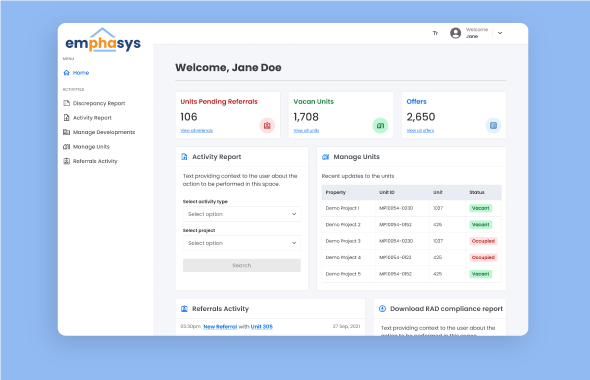The image size is (590, 380).
Task: Click the Status column header
Action: (x=477, y=192)
